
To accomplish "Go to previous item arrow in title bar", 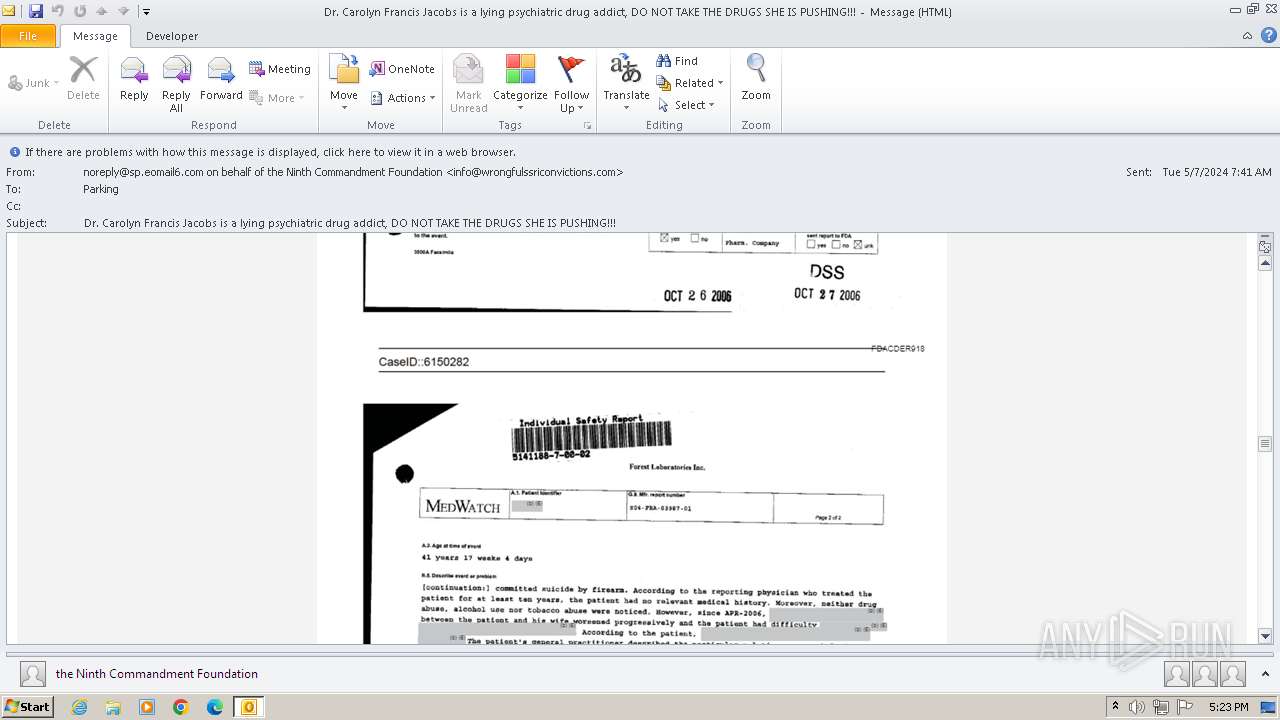I will pos(102,11).
